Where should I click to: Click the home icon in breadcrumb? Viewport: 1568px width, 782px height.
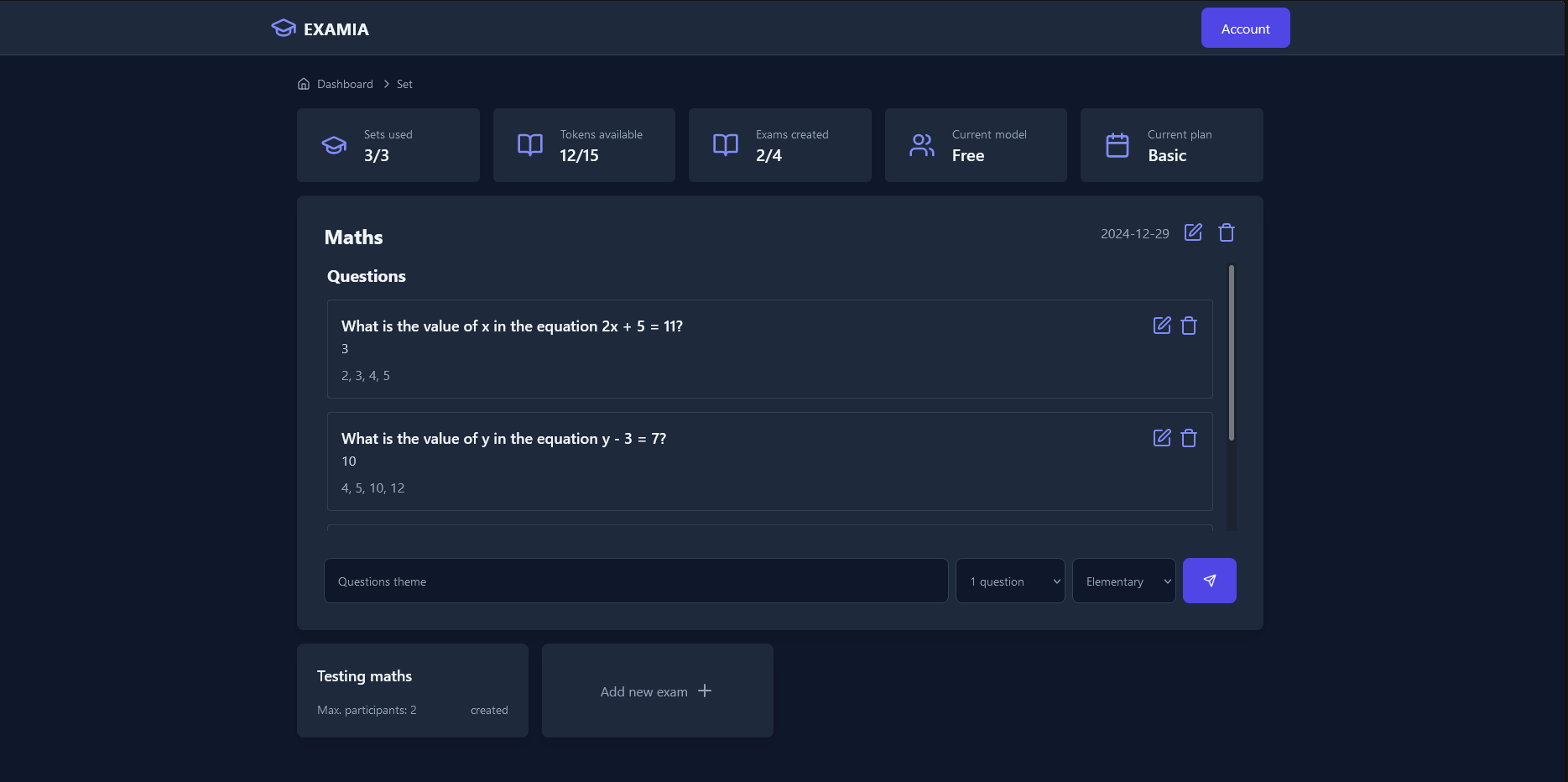[304, 84]
